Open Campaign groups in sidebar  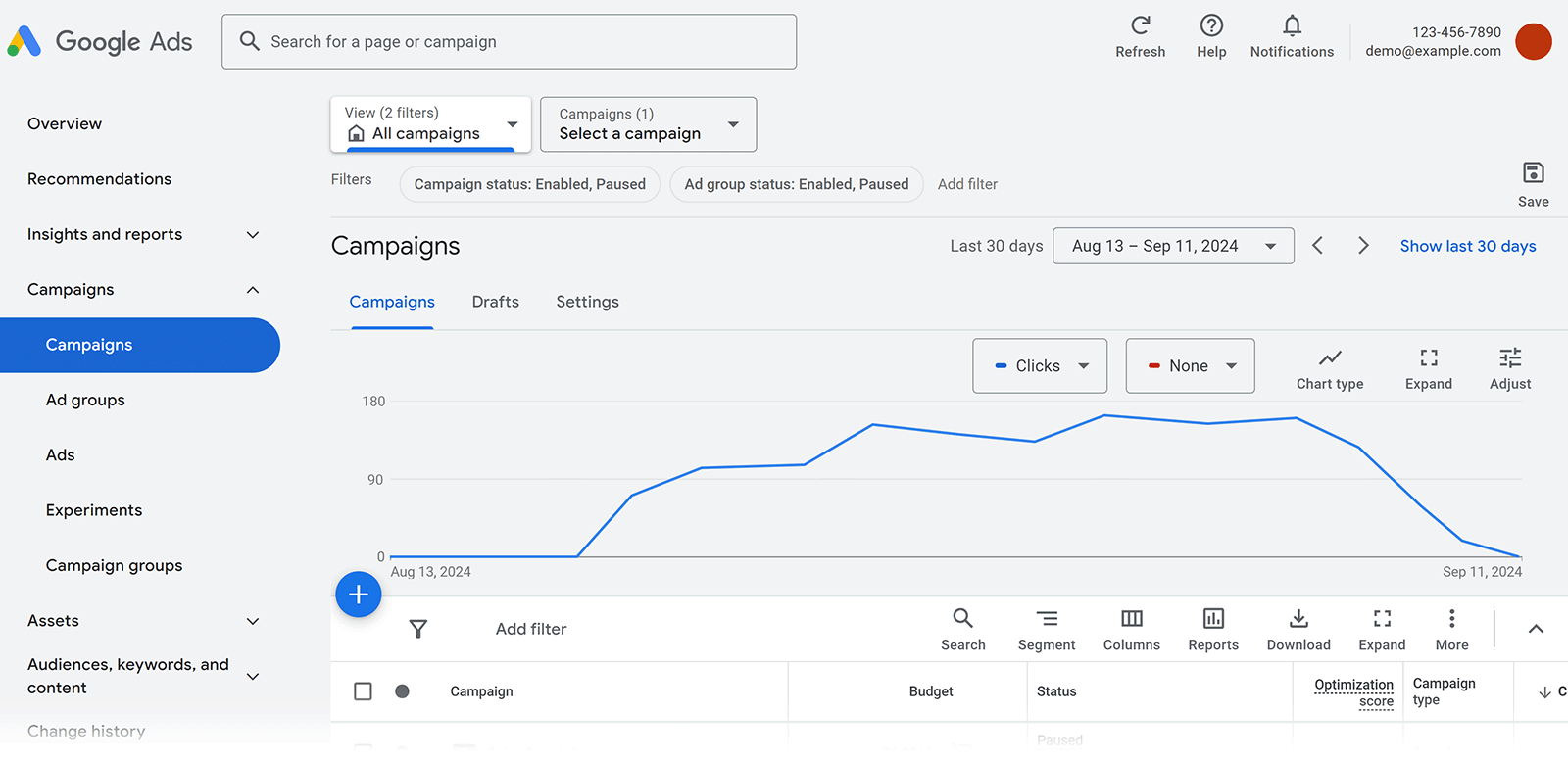(x=114, y=565)
